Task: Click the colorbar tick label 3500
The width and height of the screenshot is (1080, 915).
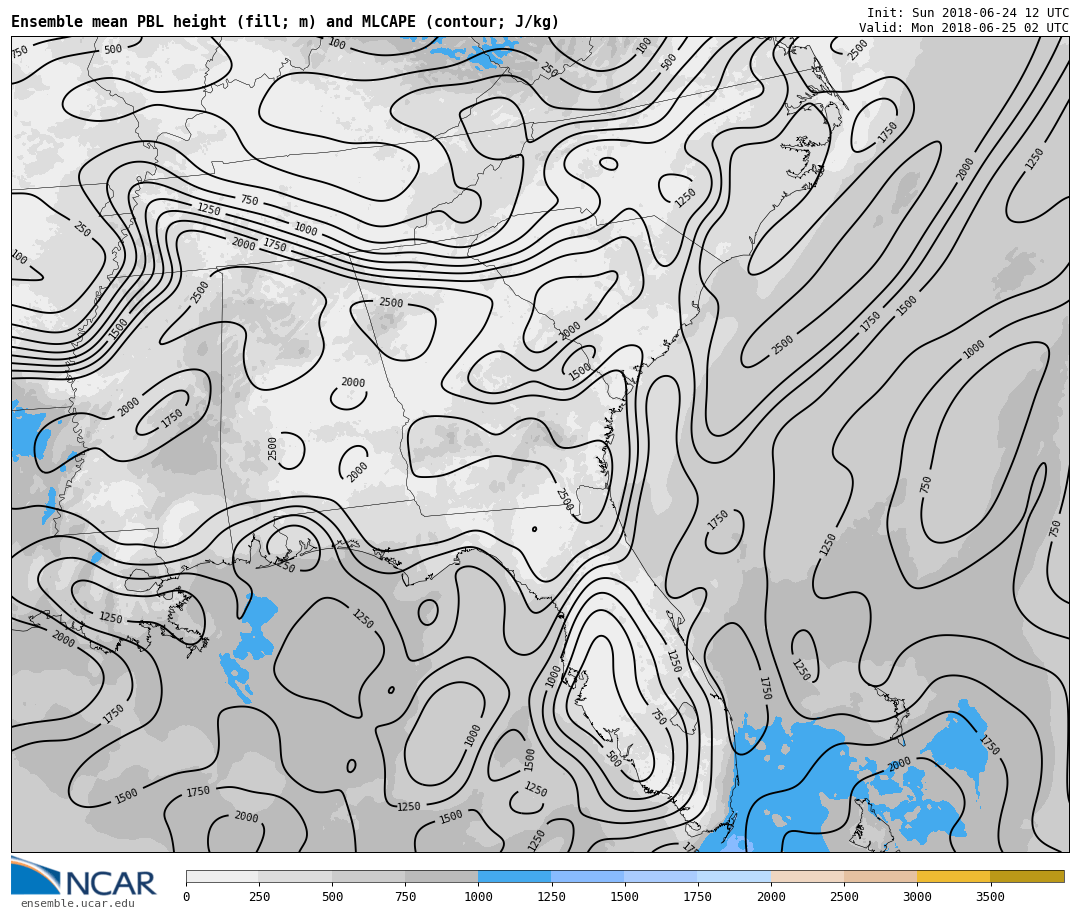Action: [x=990, y=896]
